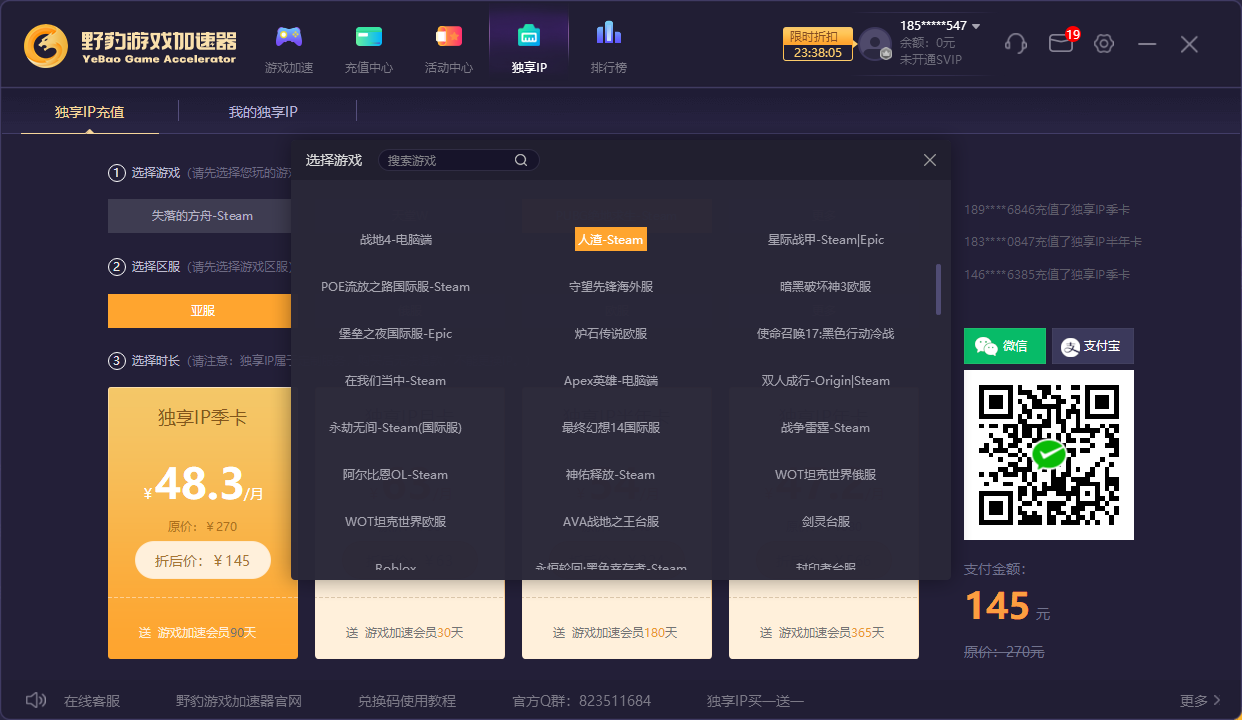Click 官方Q群: 823511684 text
Image resolution: width=1242 pixels, height=720 pixels.
pos(582,701)
